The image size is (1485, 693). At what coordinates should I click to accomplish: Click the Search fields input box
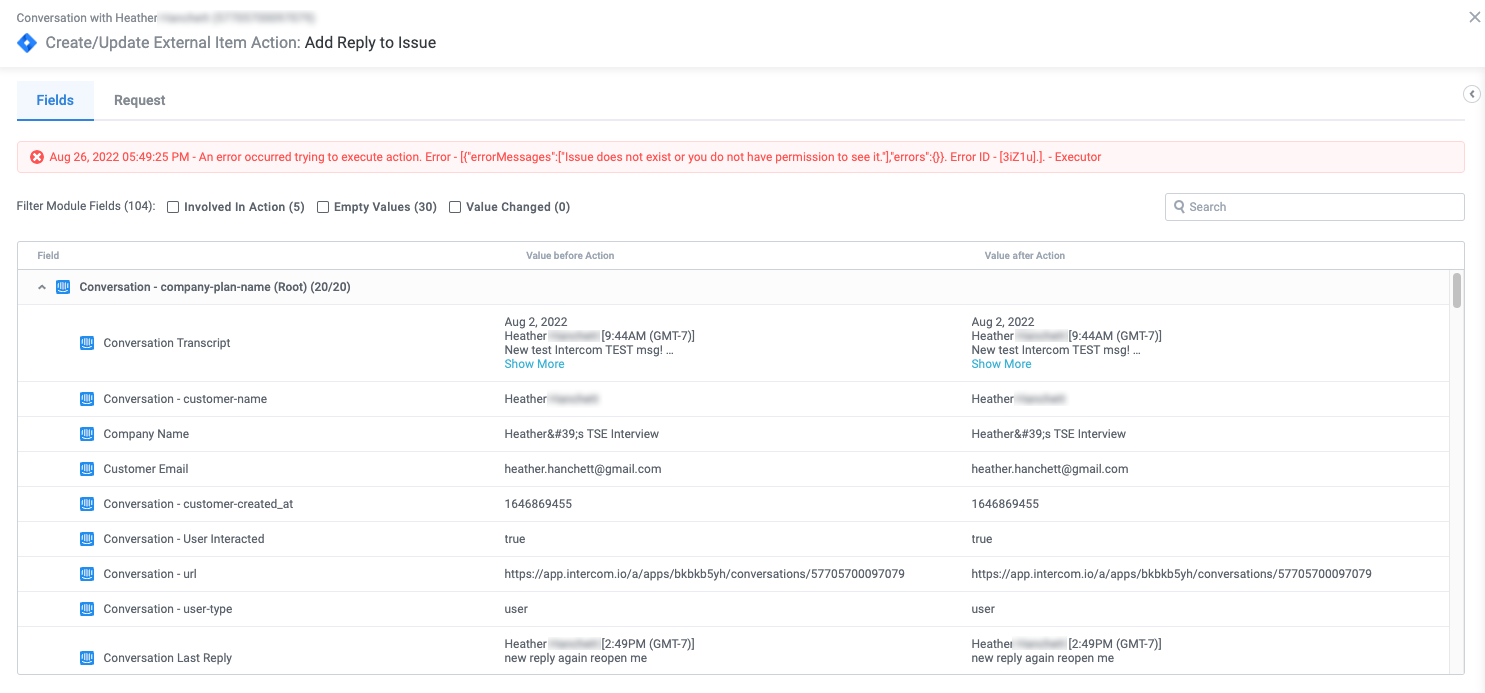[x=1320, y=207]
